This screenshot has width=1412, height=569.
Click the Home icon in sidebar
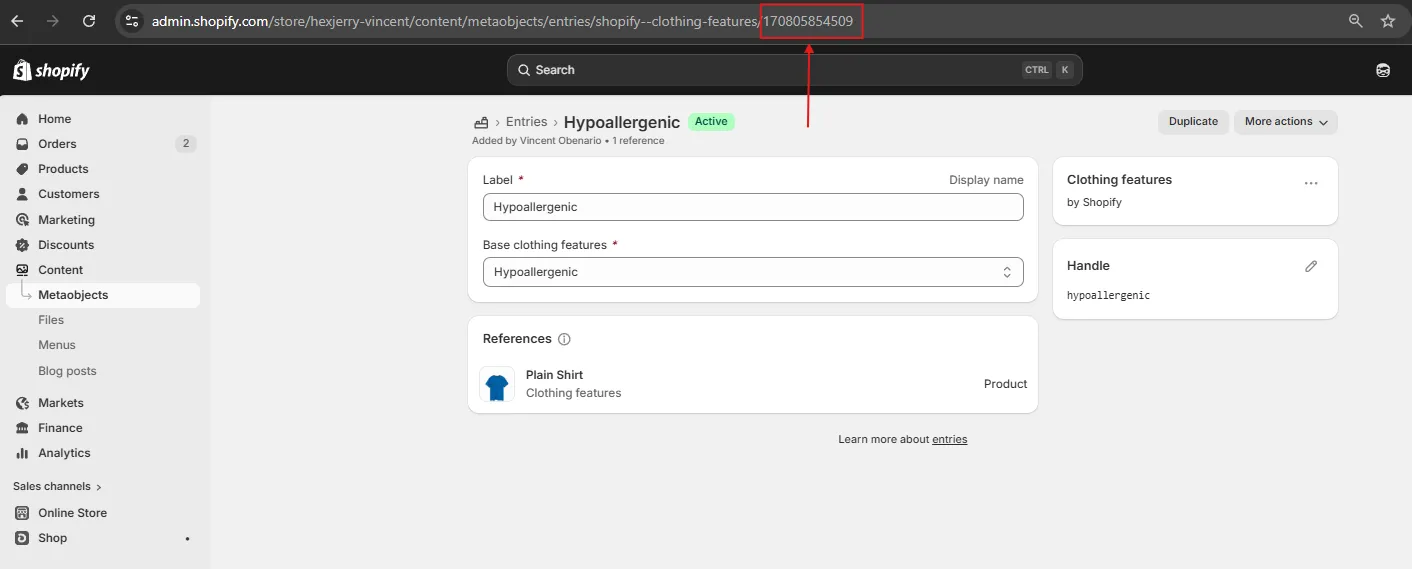click(22, 119)
